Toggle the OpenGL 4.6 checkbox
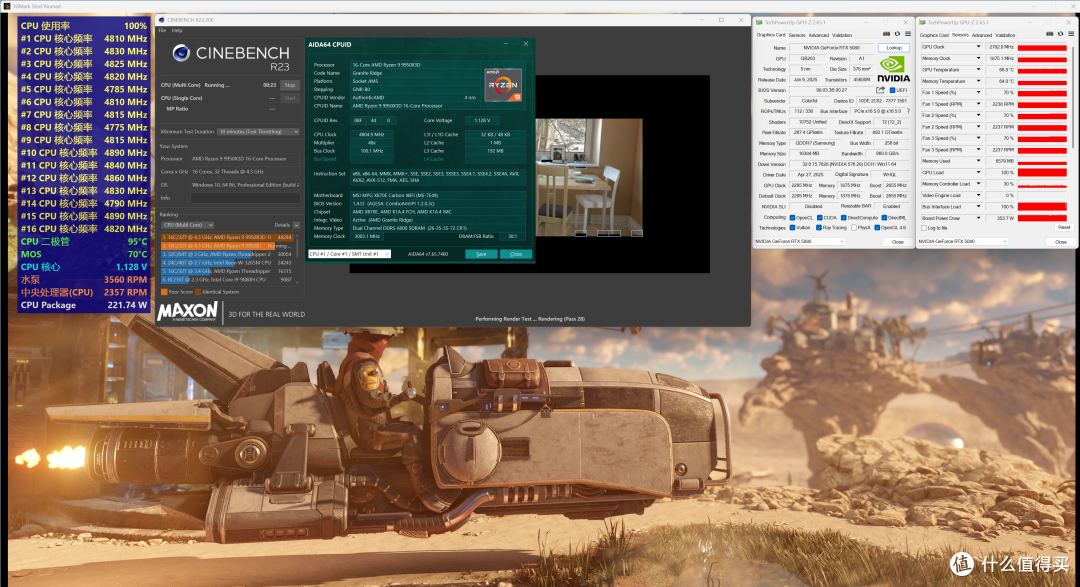The width and height of the screenshot is (1080, 587). 877,227
